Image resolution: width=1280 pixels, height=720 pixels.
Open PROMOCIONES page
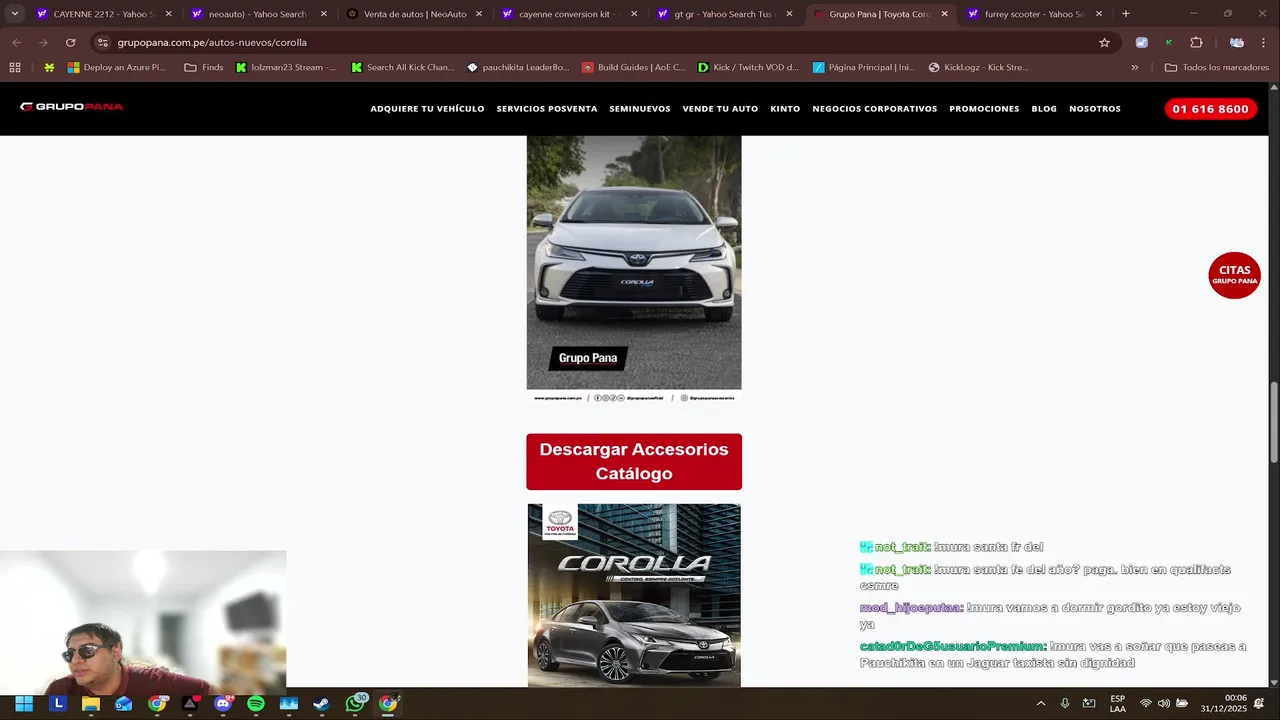[984, 108]
